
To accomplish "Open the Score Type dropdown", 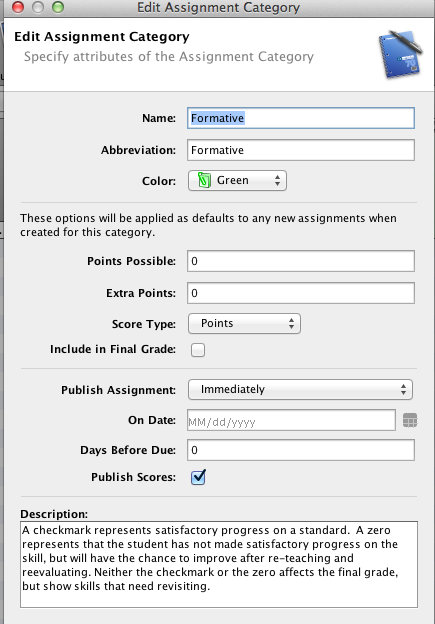I will (x=244, y=323).
